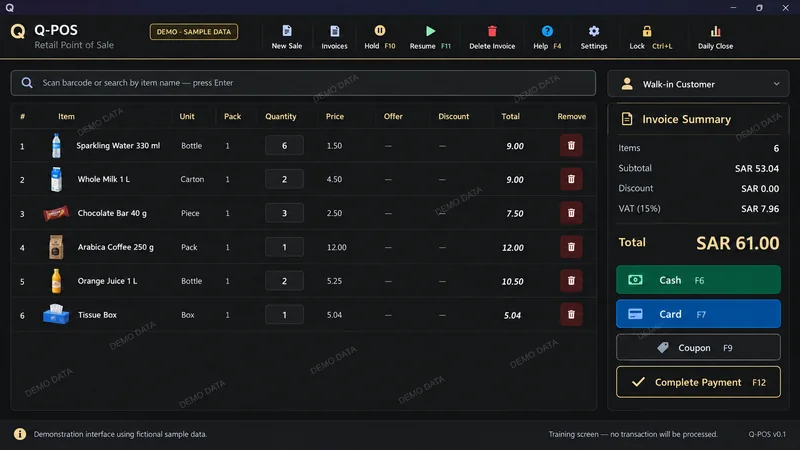
Task: Resume a held invoice
Action: click(x=430, y=37)
